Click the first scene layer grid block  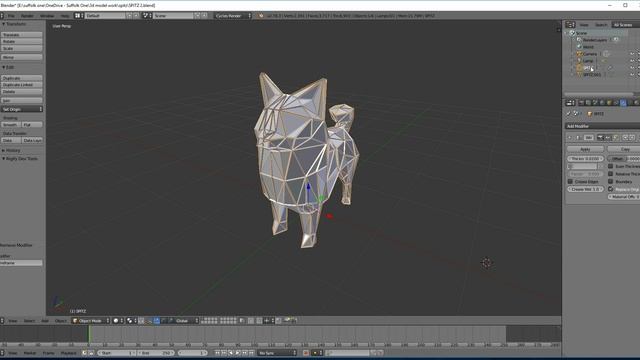(209, 321)
